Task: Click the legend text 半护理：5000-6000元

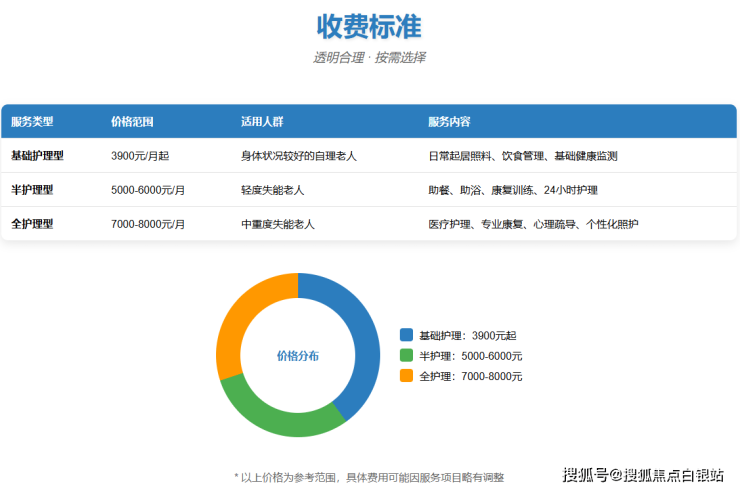Action: (x=470, y=356)
